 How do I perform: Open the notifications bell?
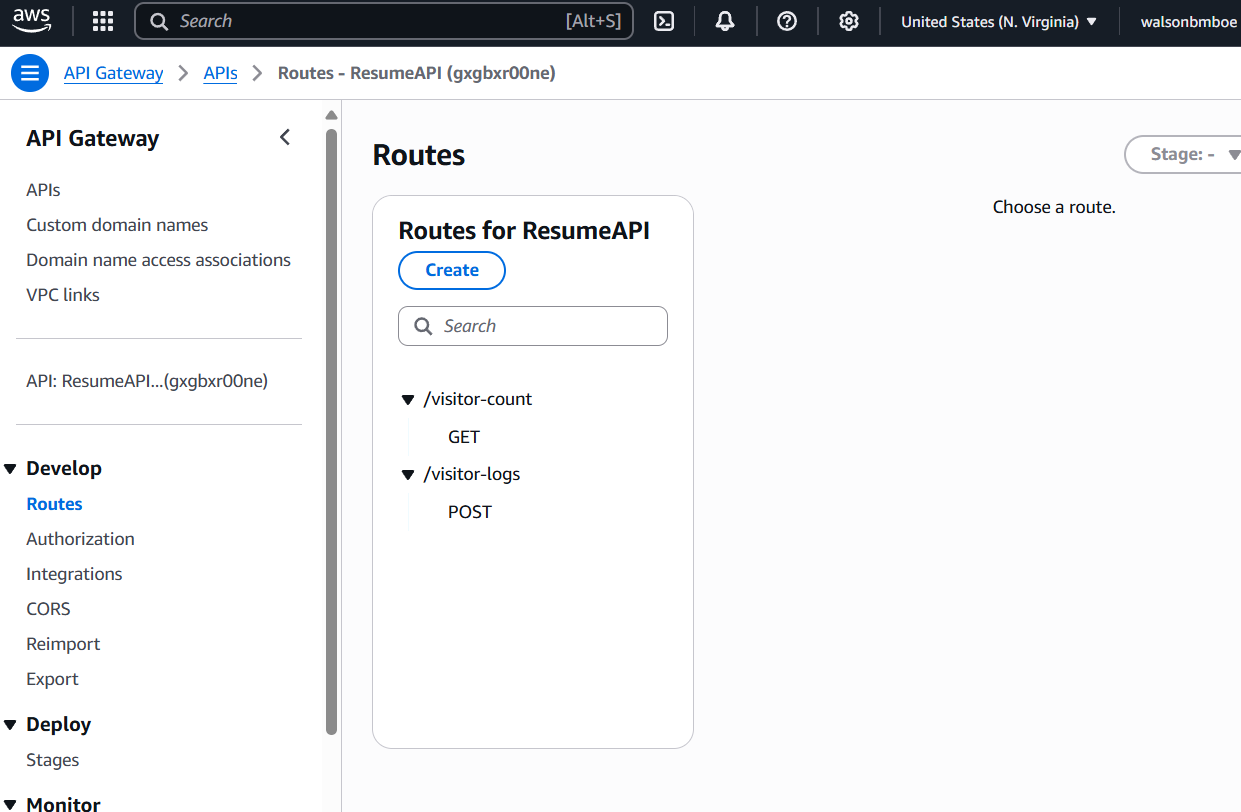click(725, 21)
